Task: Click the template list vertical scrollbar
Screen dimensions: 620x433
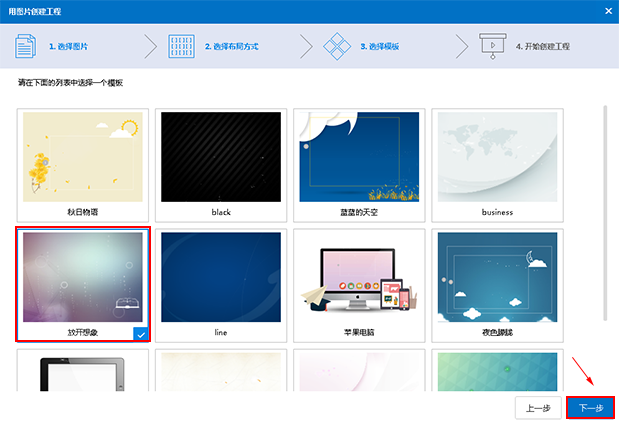Action: click(605, 213)
